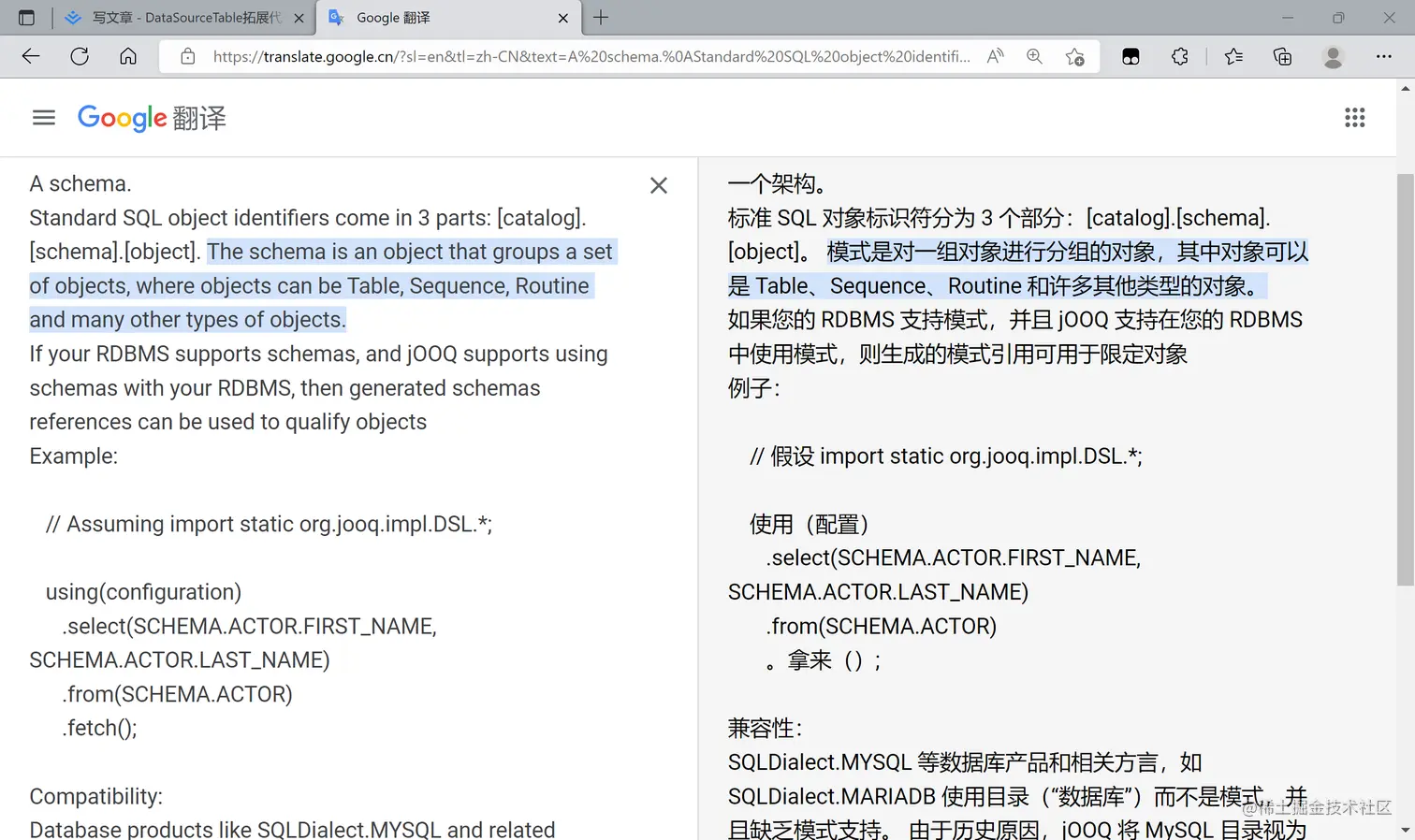Click the translated line "兼容性："
The image size is (1415, 840).
pyautogui.click(x=766, y=728)
